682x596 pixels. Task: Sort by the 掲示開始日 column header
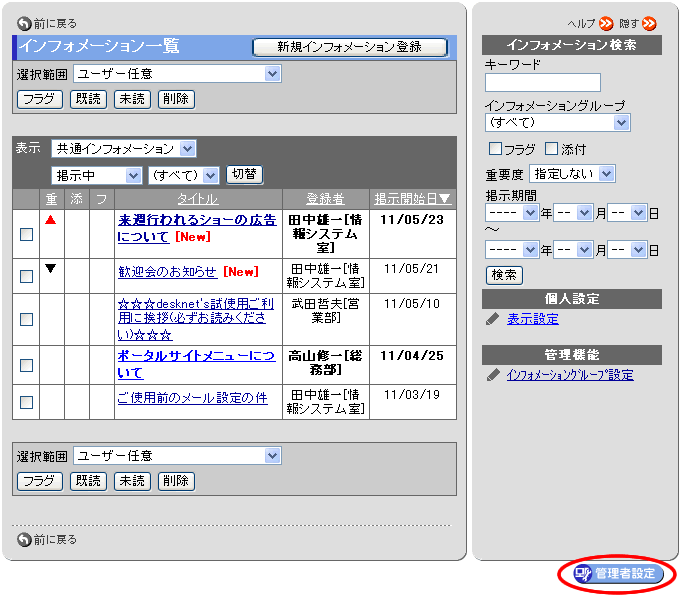(x=412, y=198)
